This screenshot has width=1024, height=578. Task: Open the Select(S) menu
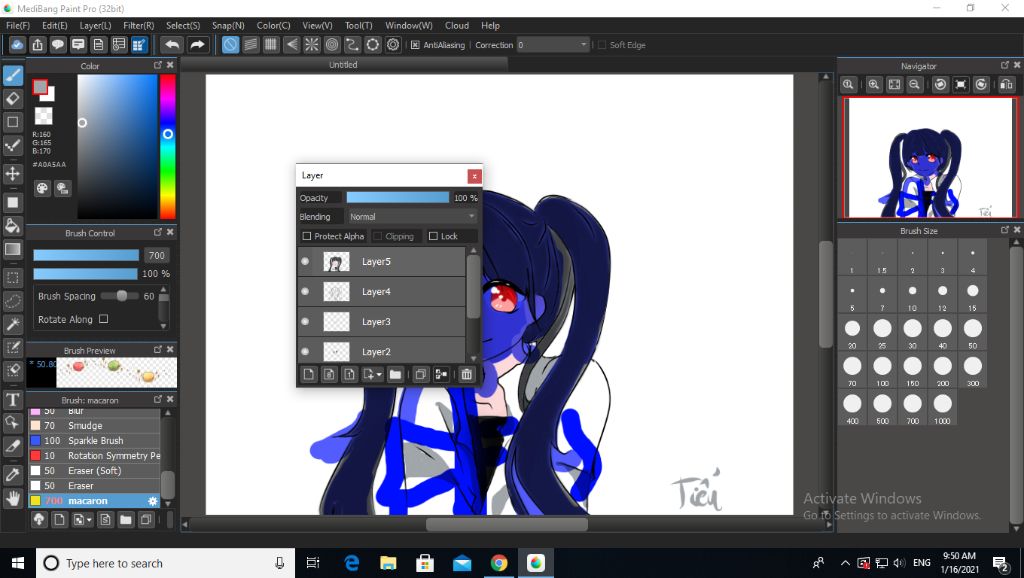point(183,25)
